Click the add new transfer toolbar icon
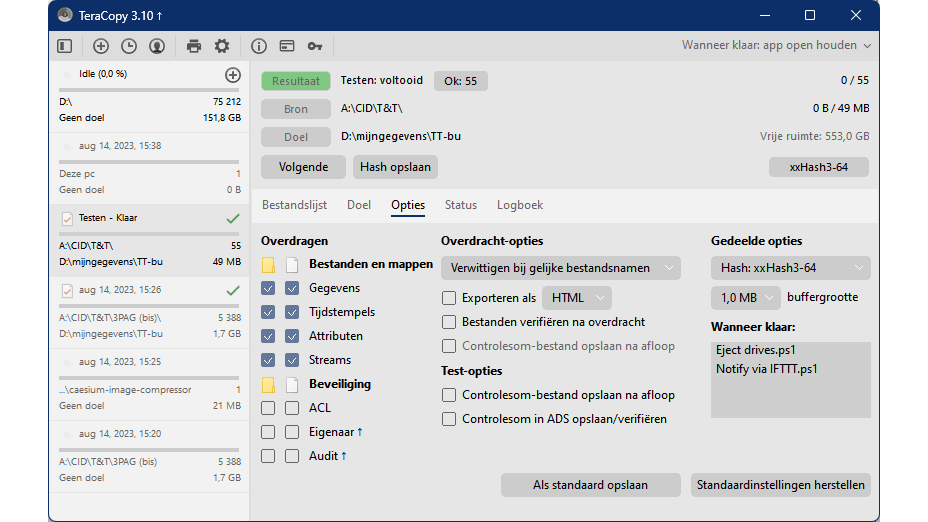 coord(101,46)
